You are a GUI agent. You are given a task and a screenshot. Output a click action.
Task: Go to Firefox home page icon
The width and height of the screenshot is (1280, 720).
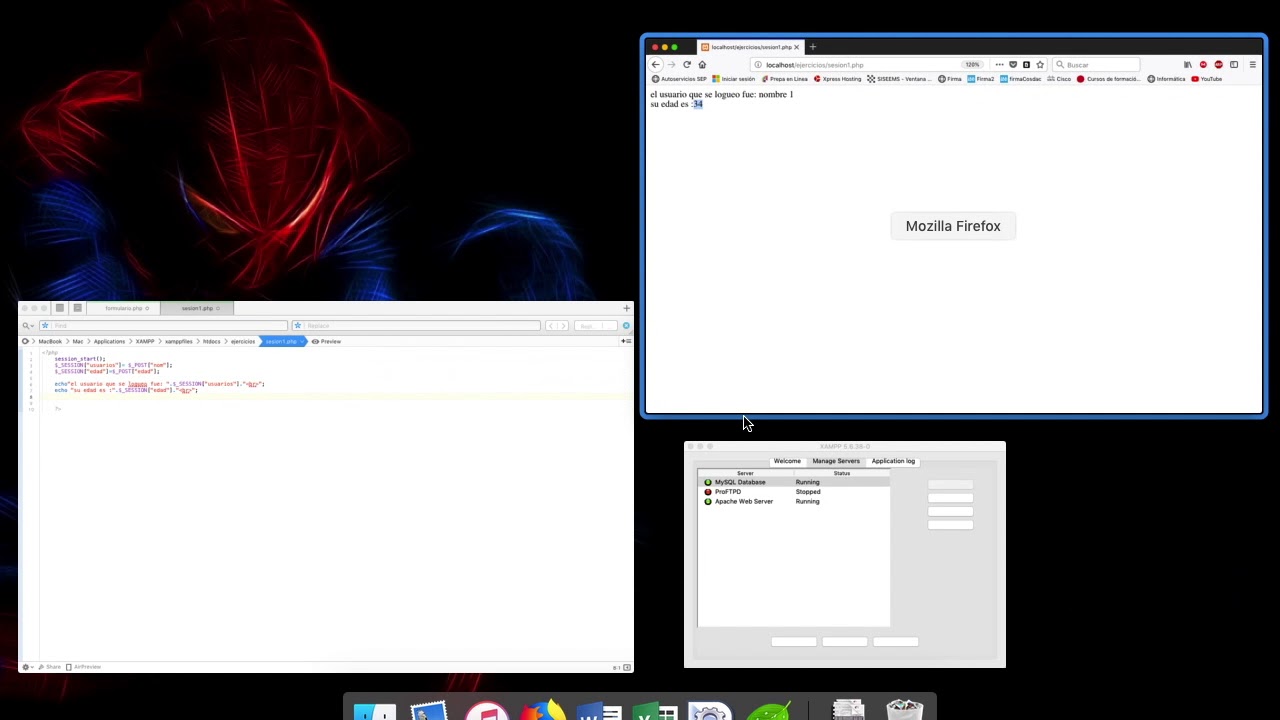point(702,65)
